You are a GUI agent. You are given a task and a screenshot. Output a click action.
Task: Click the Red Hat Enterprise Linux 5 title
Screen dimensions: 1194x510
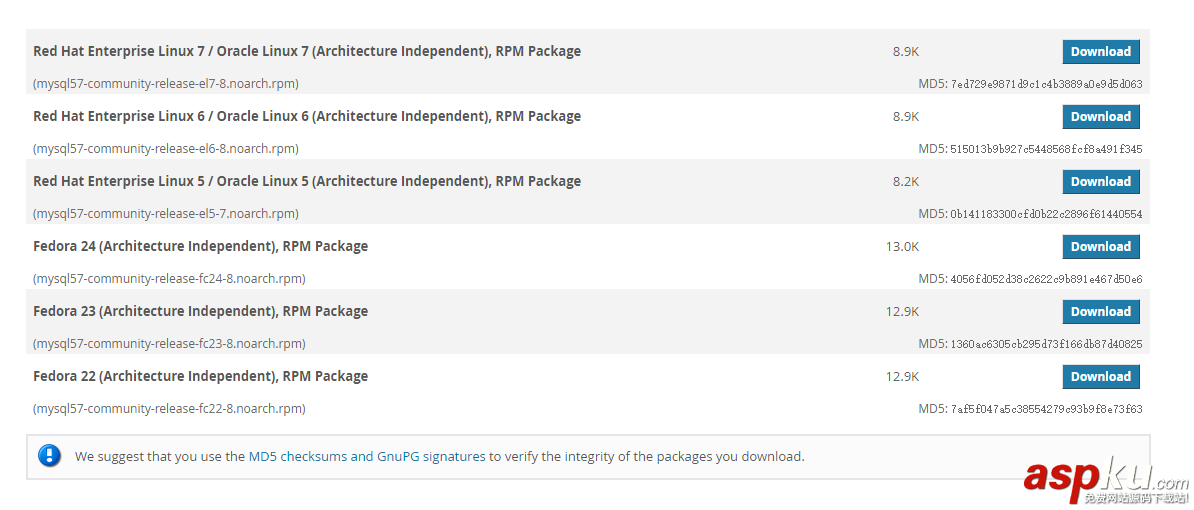(306, 182)
